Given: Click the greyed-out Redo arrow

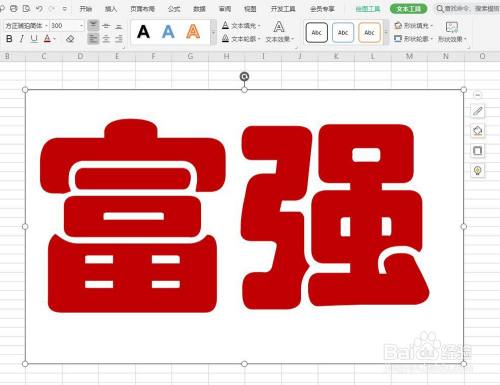Looking at the screenshot, I should (52, 9).
